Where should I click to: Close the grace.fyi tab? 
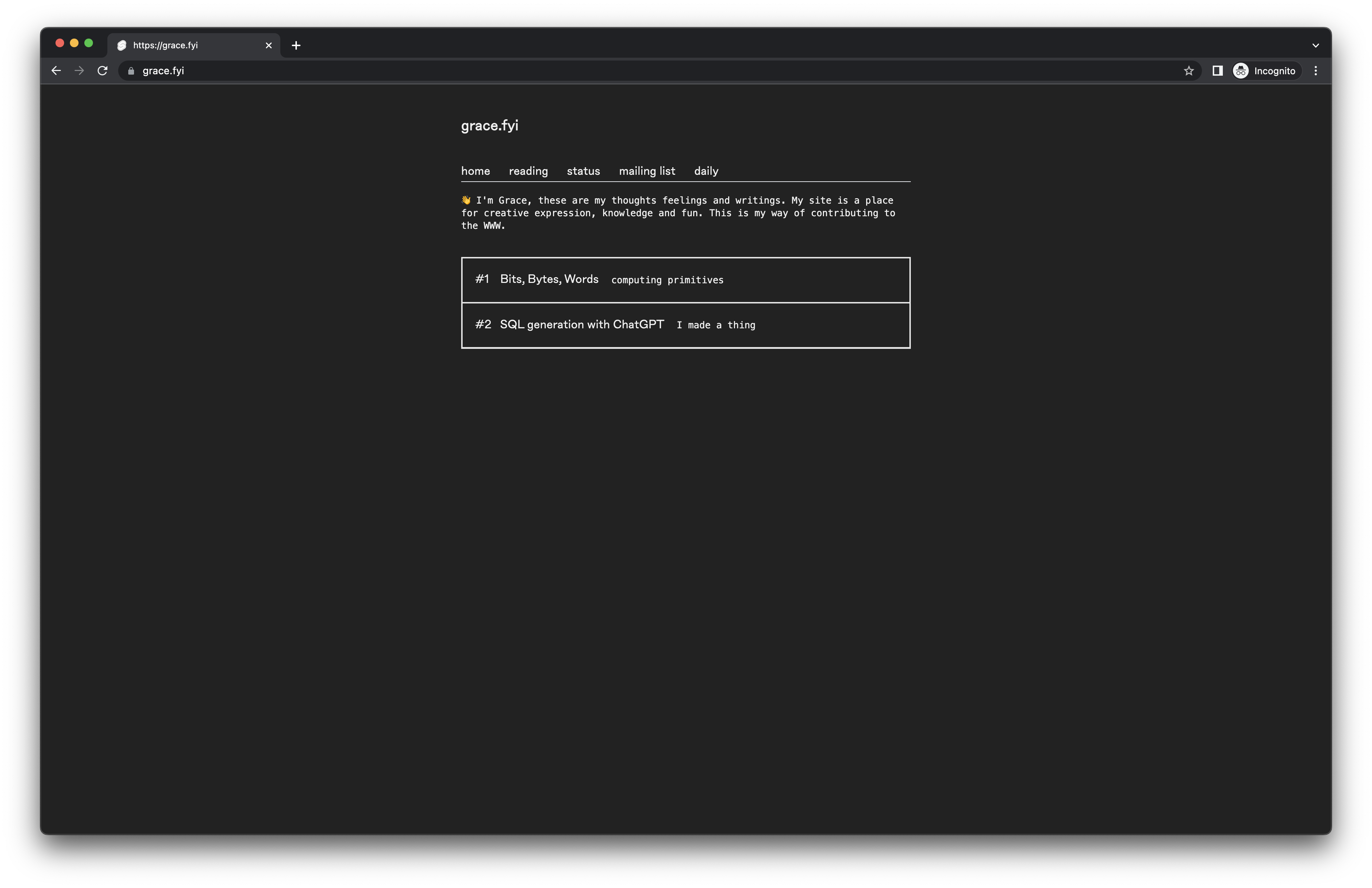click(x=269, y=45)
